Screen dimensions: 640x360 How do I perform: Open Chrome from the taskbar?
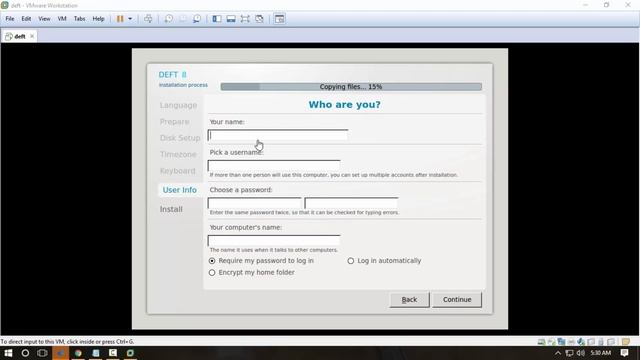[78, 353]
